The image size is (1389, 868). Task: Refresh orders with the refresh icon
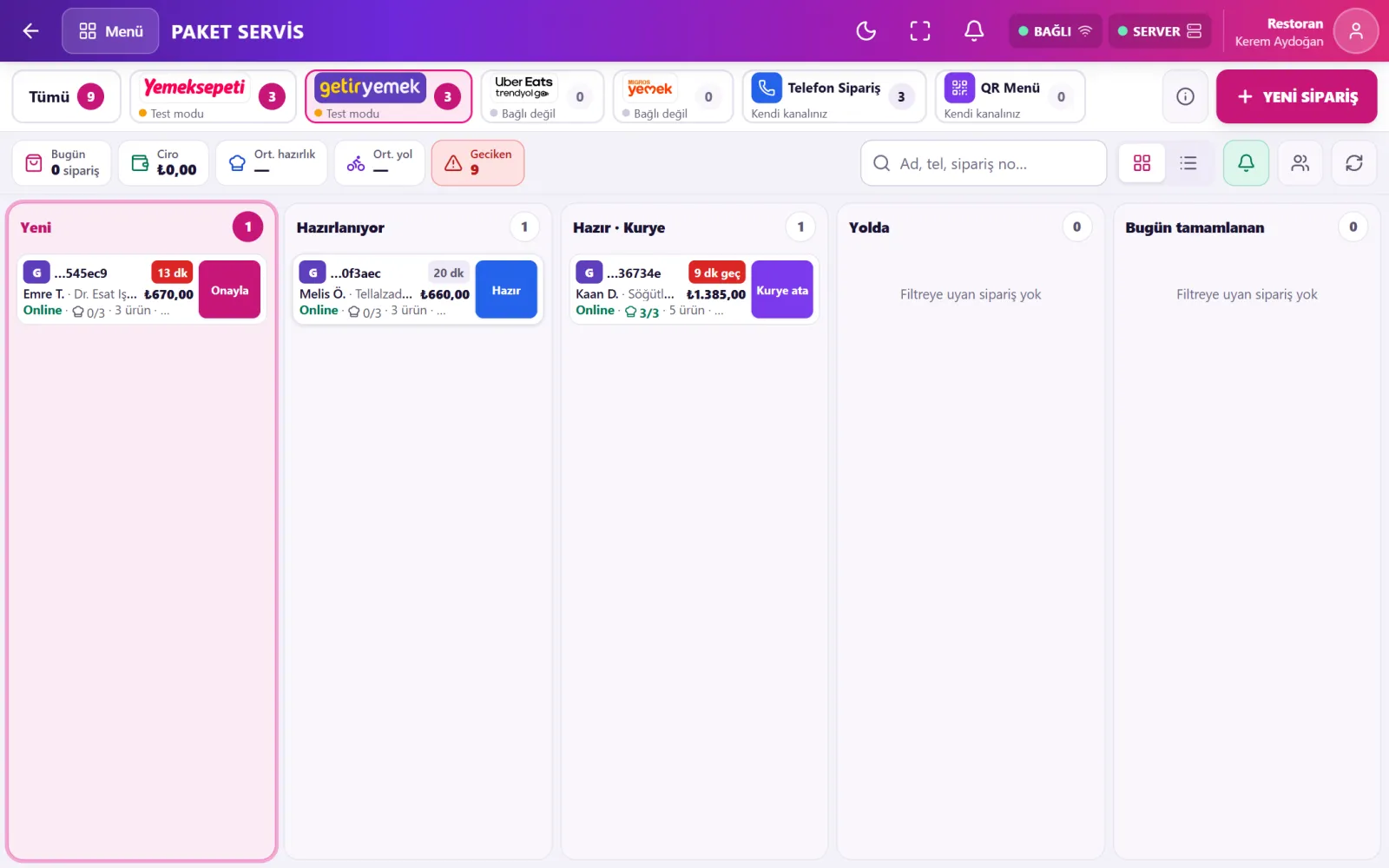pos(1353,163)
